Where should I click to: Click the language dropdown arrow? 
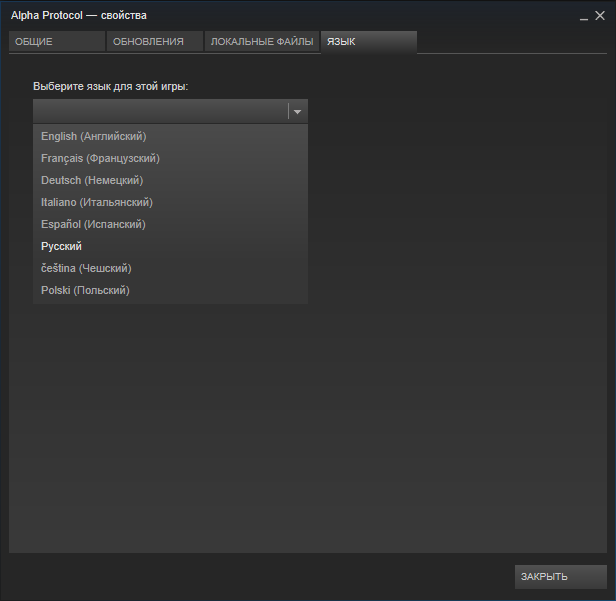[x=297, y=112]
